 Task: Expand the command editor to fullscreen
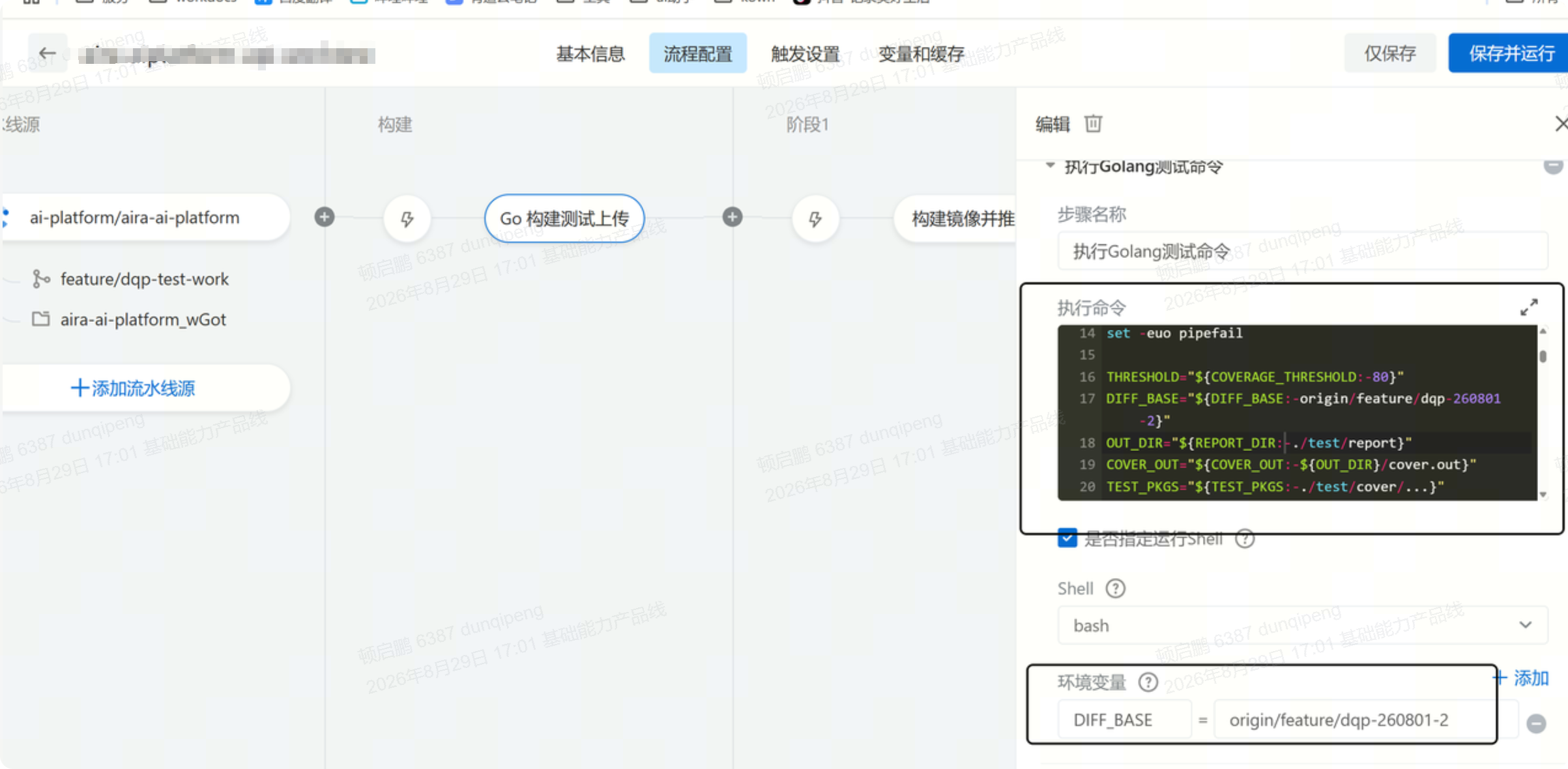click(x=1529, y=307)
